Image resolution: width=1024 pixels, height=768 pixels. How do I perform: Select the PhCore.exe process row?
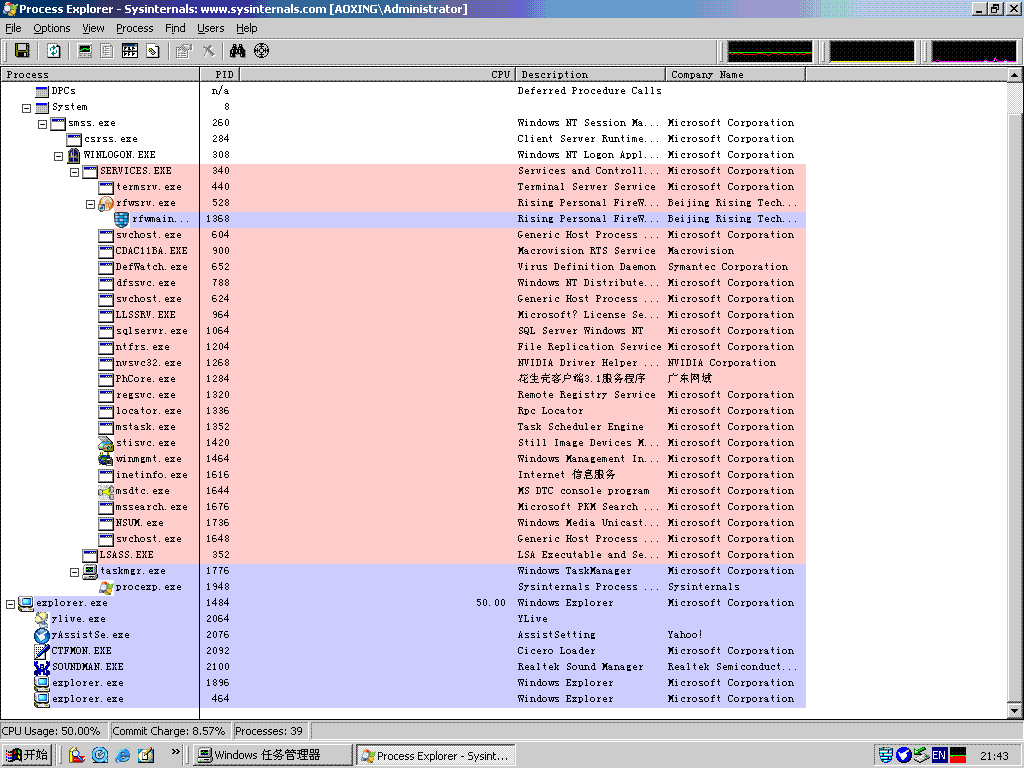coord(403,379)
